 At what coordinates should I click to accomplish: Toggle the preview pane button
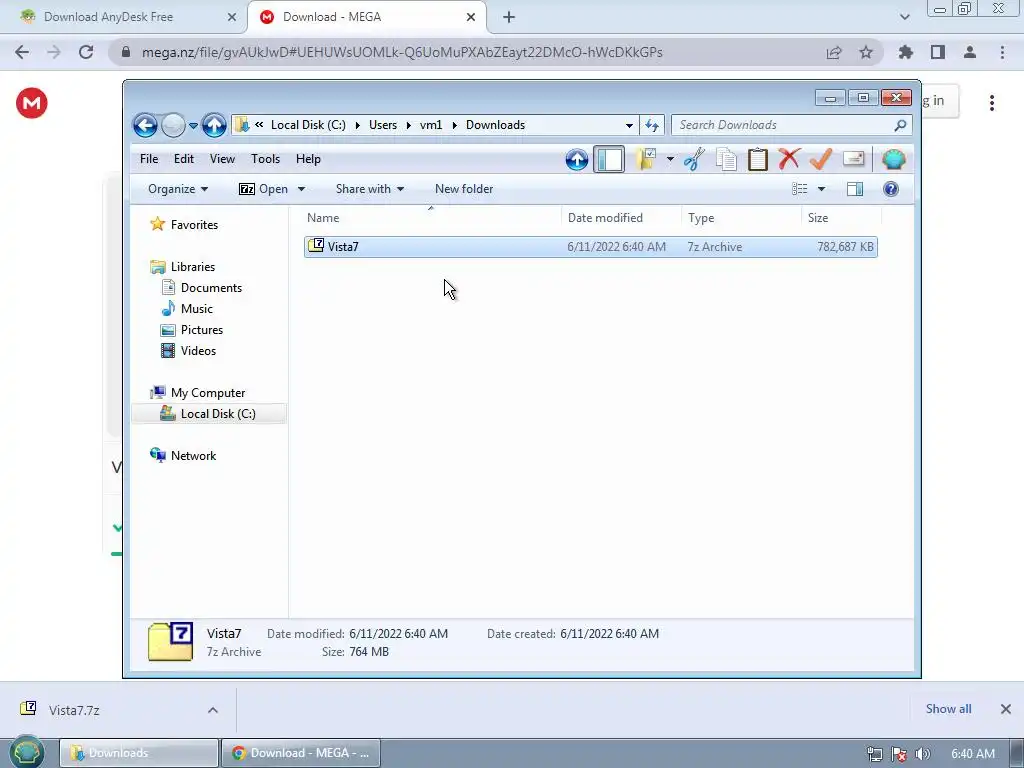click(855, 189)
